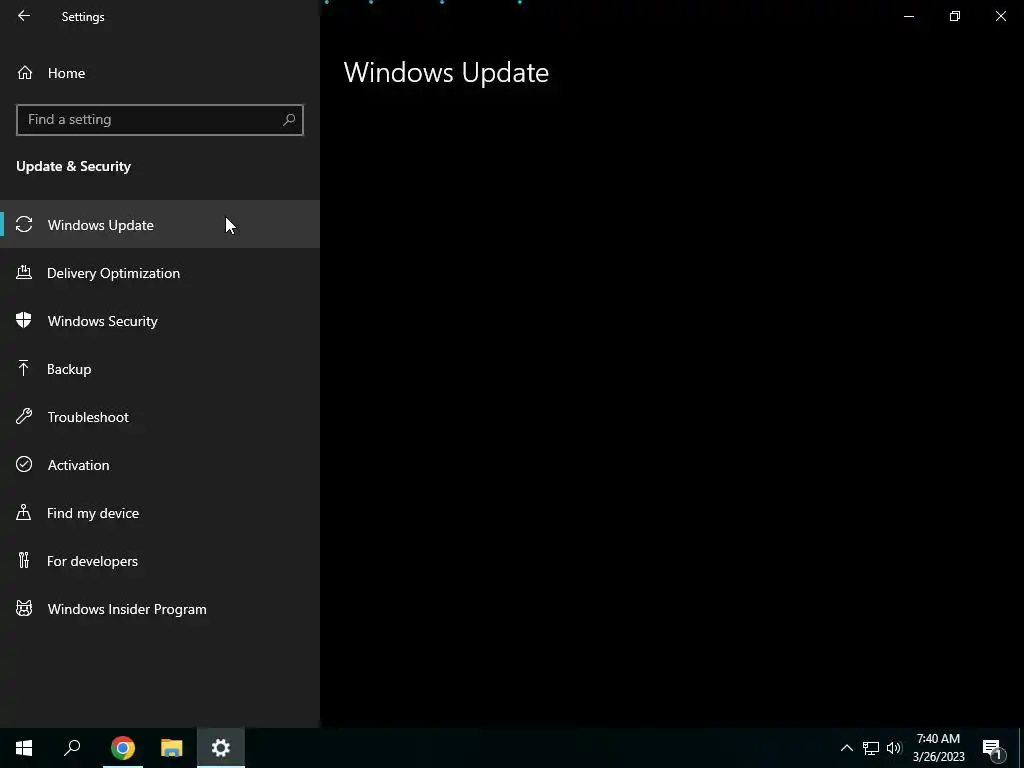Click the magnifier icon in the settings search box

(x=289, y=120)
